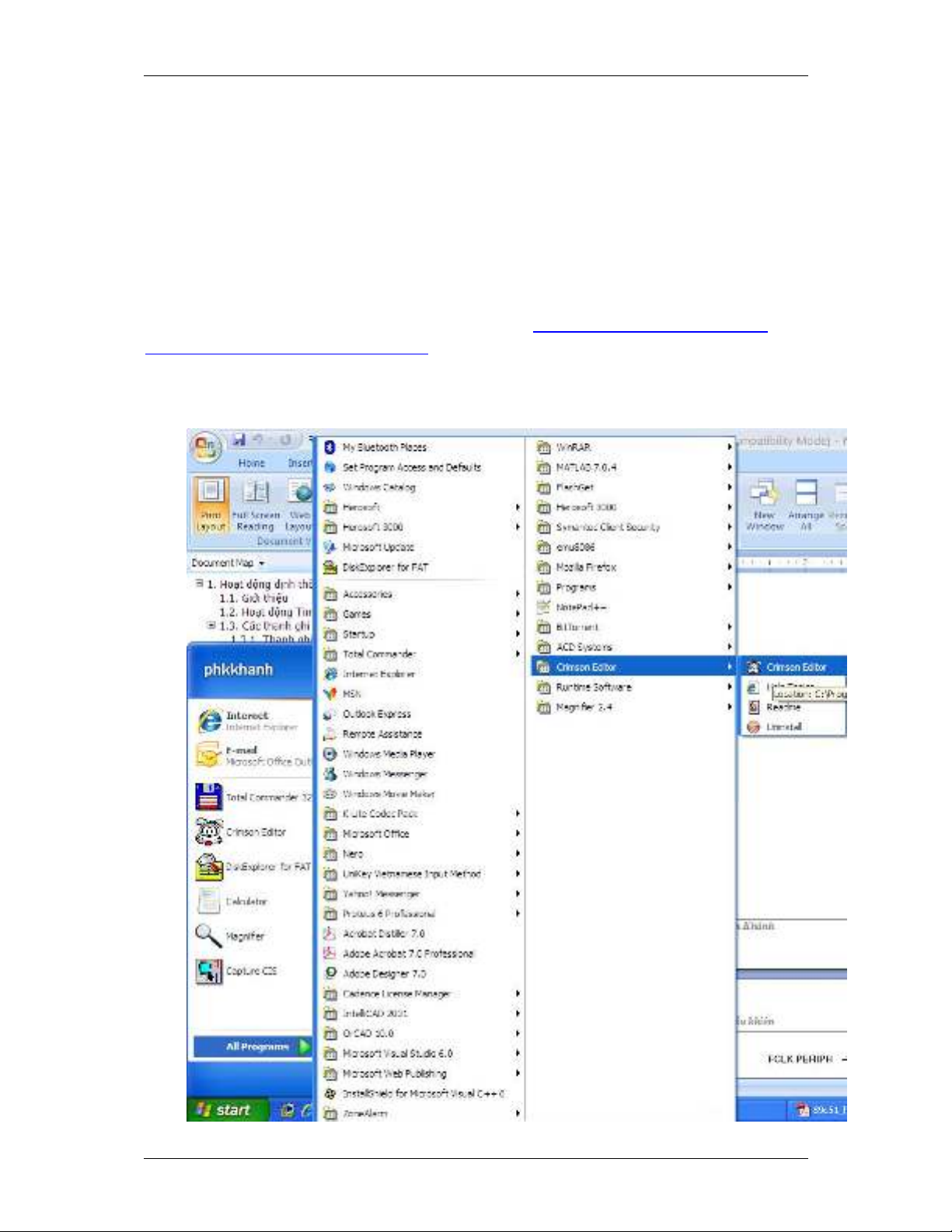The height and width of the screenshot is (1232, 952).
Task: Click Undo in Word's quick access toolbar
Action: 258,441
